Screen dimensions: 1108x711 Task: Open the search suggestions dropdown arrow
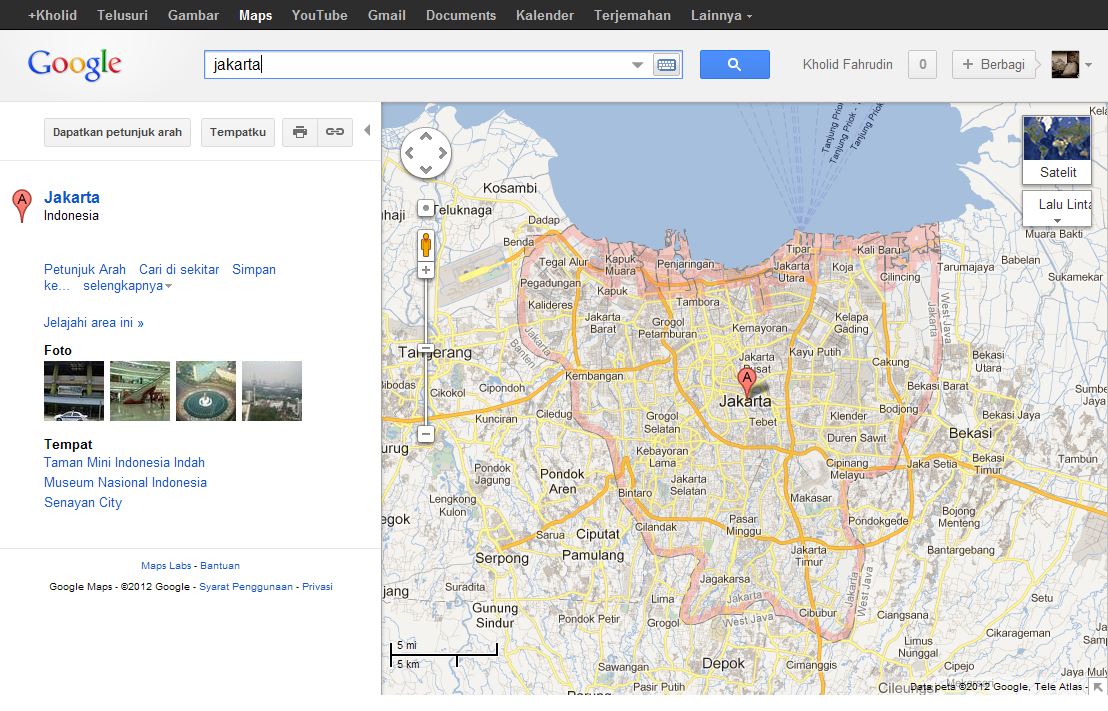click(x=637, y=63)
